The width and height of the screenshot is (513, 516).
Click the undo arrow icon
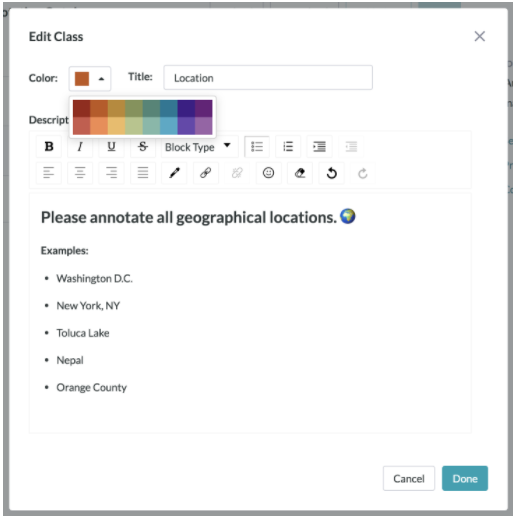[331, 173]
